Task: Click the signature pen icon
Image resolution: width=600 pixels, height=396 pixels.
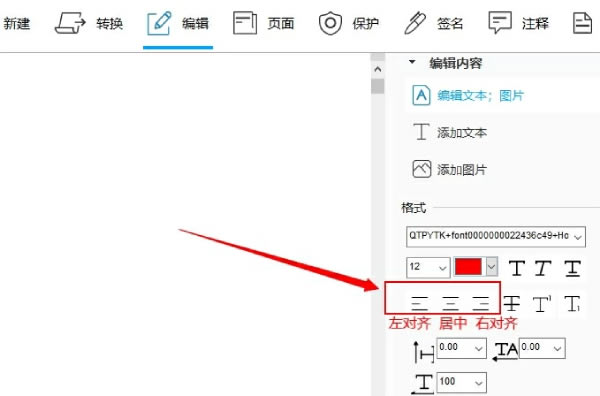Action: pos(415,23)
